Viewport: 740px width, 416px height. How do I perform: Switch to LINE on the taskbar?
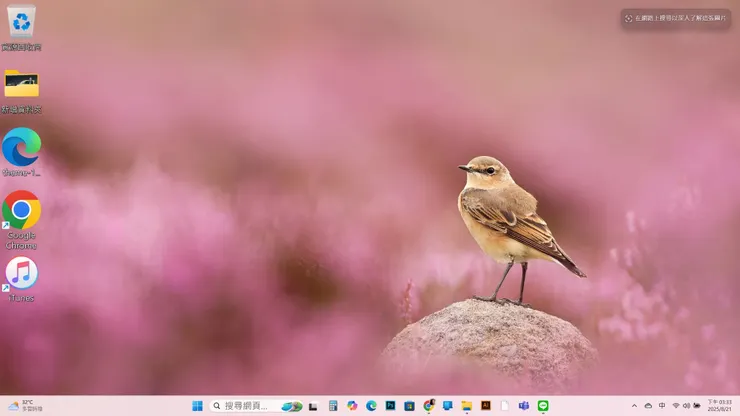(543, 406)
